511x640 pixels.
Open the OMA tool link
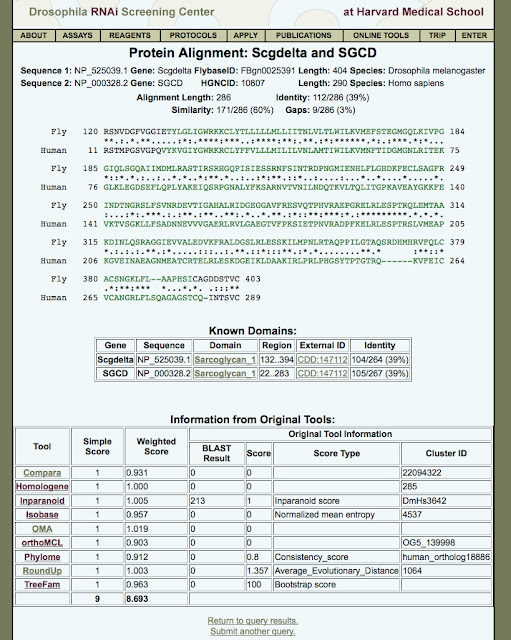coord(42,529)
